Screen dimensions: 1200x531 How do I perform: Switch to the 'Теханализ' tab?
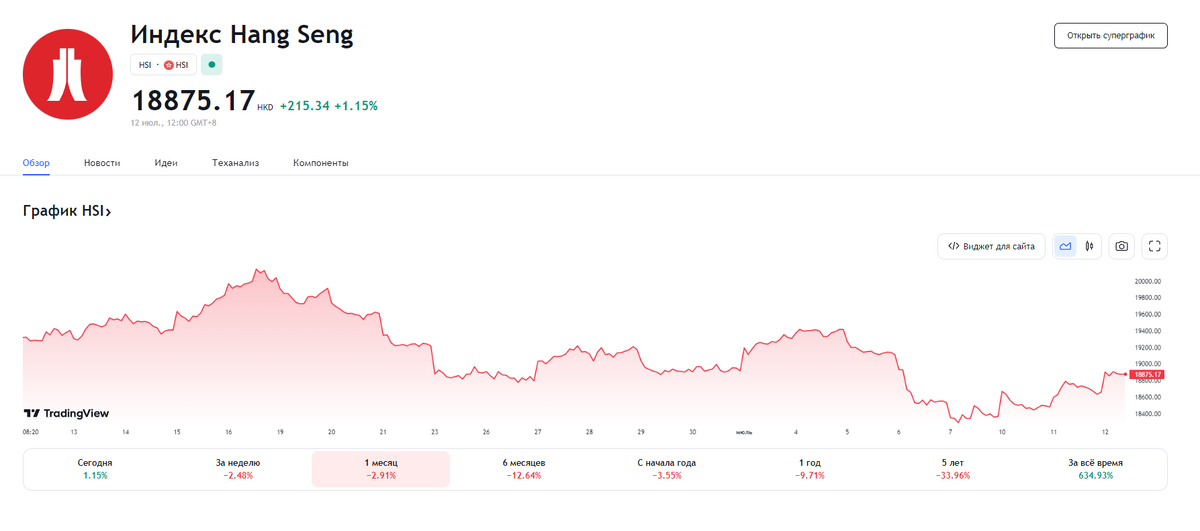[235, 163]
